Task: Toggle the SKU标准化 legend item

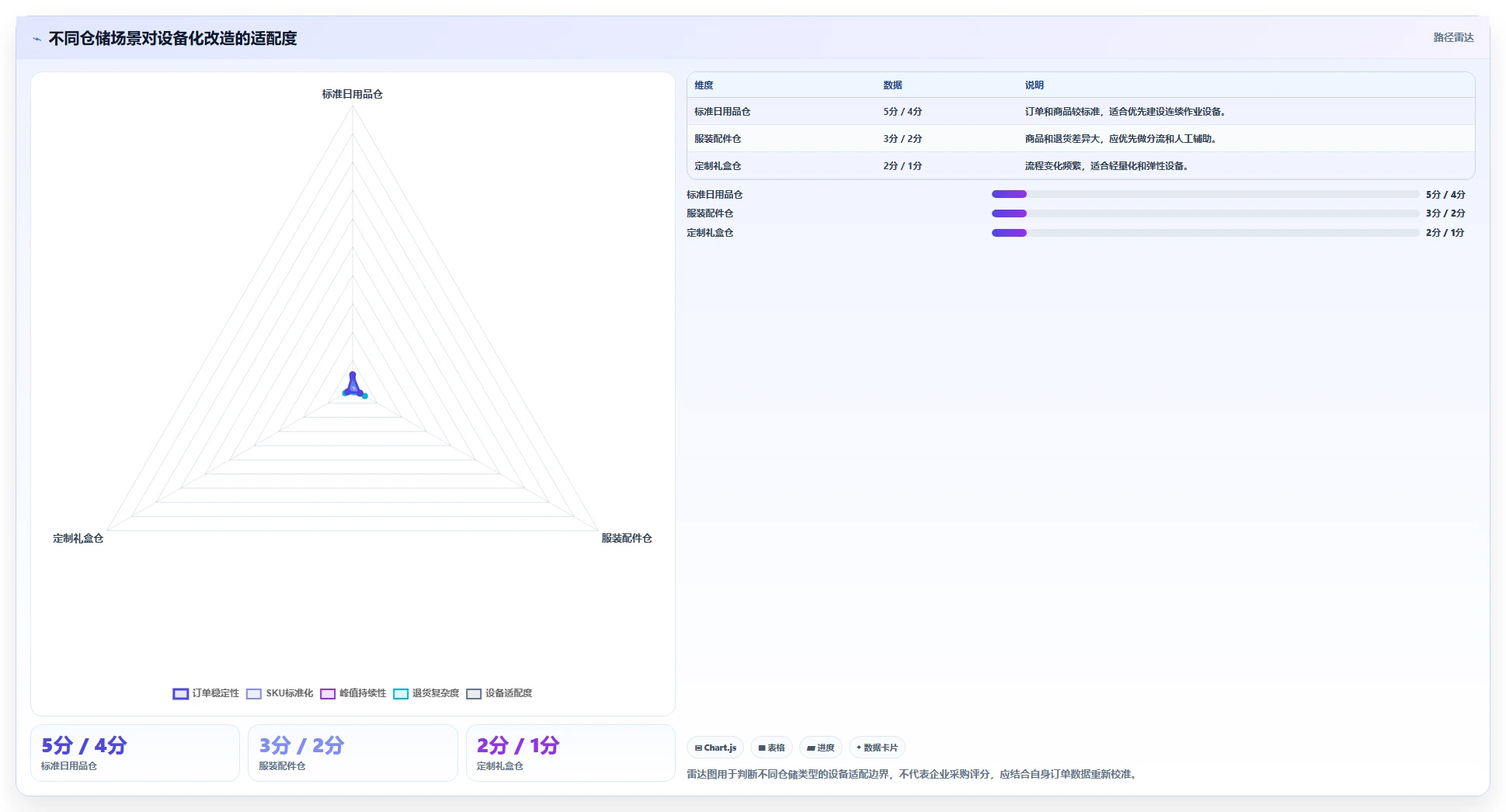Action: (x=280, y=693)
